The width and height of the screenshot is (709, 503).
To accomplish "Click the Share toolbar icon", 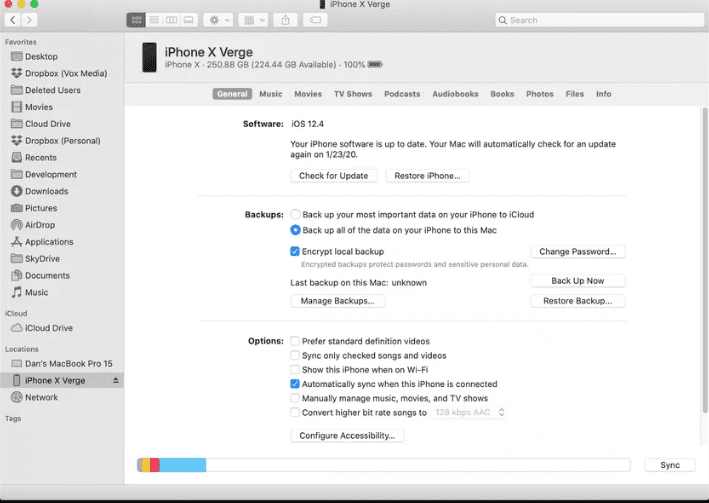I will (x=285, y=20).
